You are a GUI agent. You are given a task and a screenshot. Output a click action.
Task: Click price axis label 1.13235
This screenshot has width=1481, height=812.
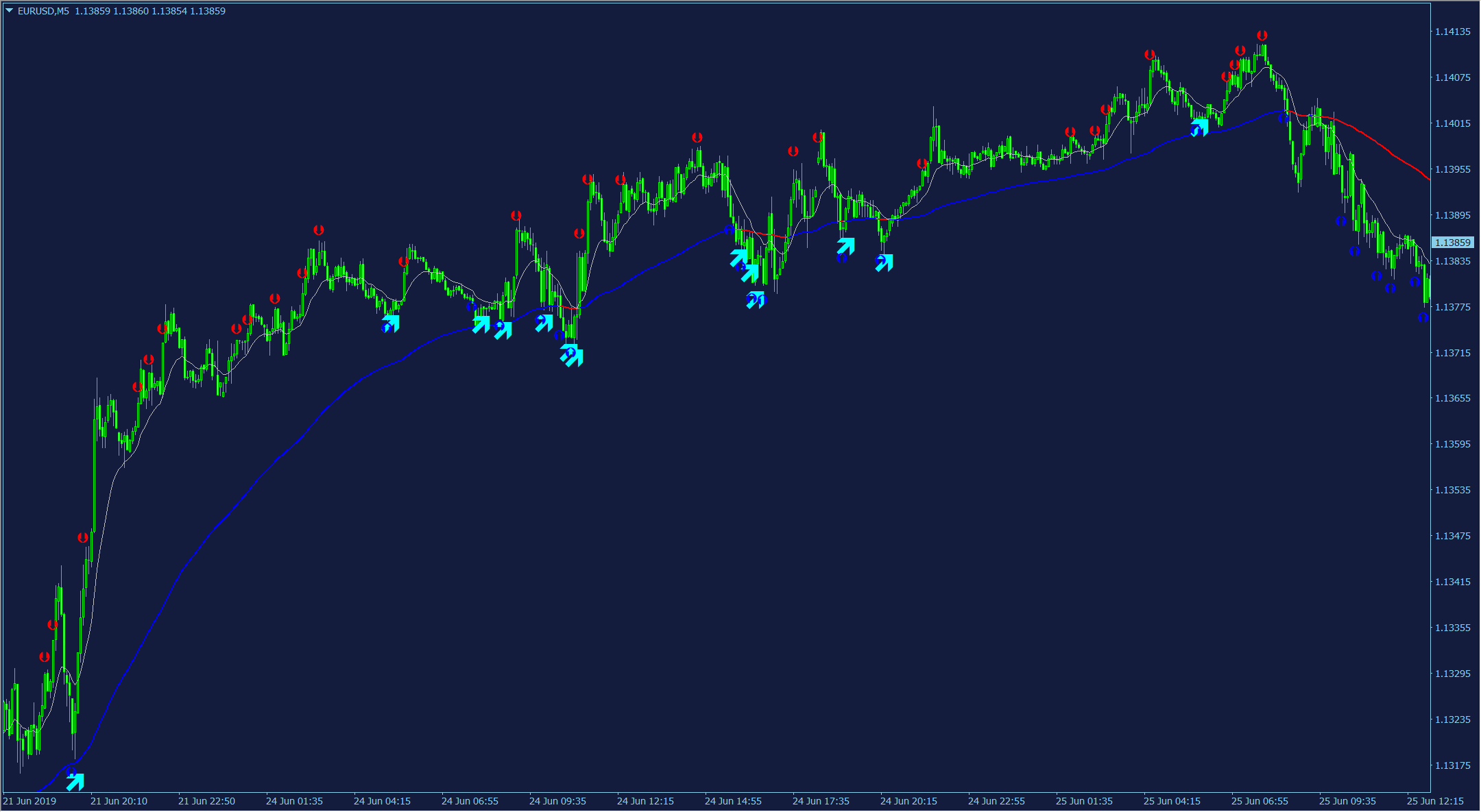pos(1453,719)
